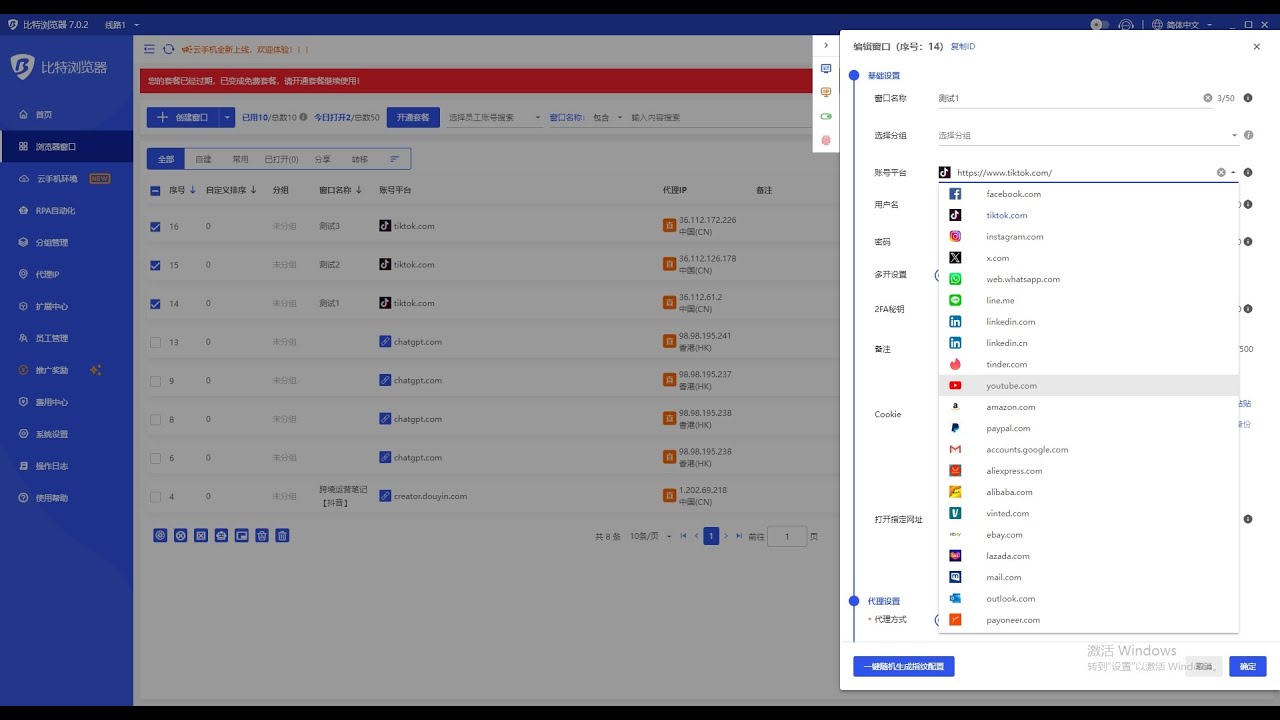
Task: Uncheck the checkbox for row 16
Action: point(155,227)
